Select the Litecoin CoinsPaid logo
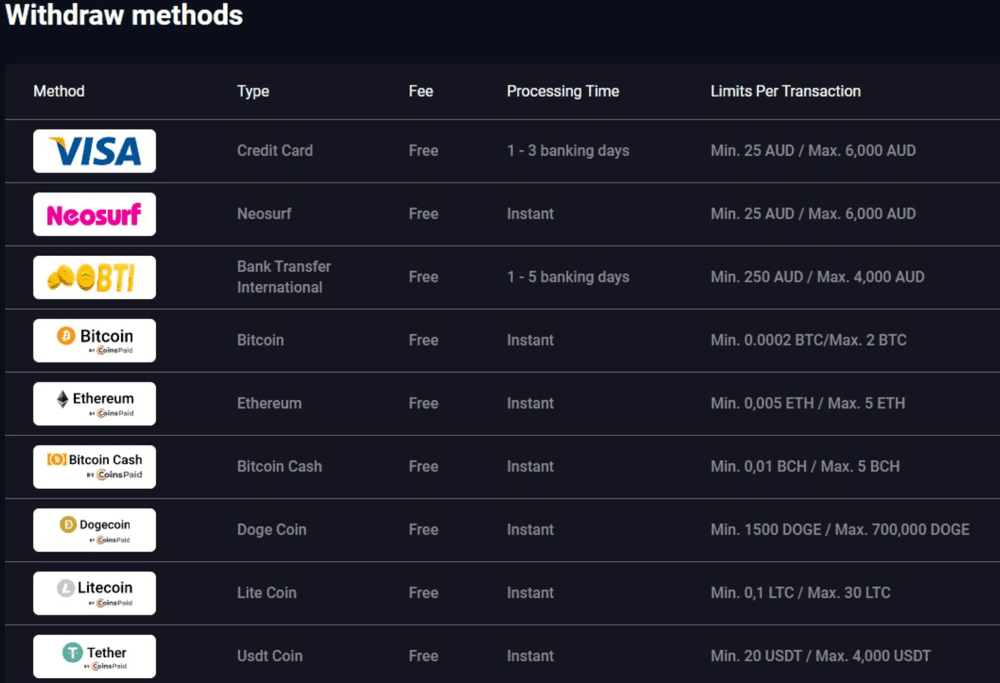The height and width of the screenshot is (683, 1000). click(94, 593)
